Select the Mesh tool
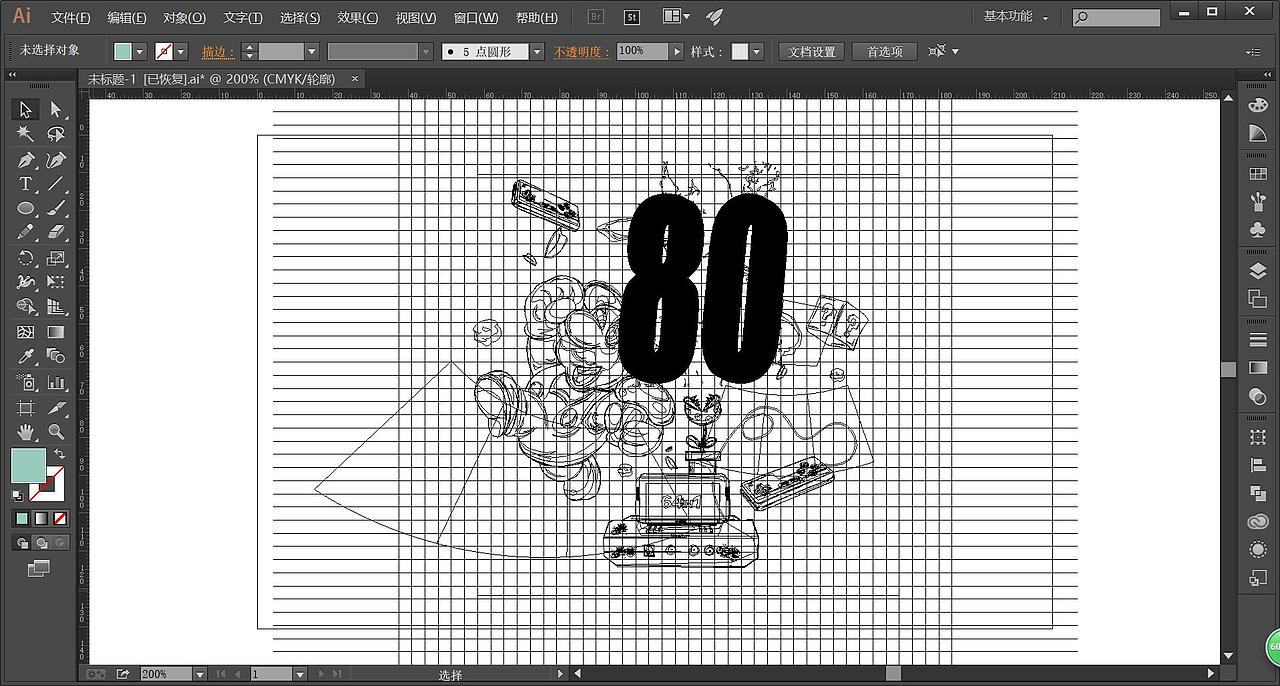 [26, 332]
